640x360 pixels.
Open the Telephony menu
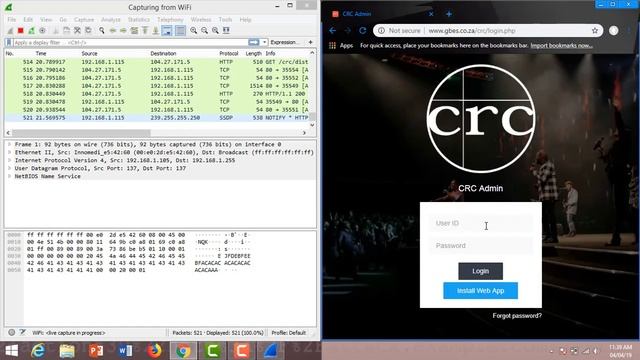tap(170, 20)
